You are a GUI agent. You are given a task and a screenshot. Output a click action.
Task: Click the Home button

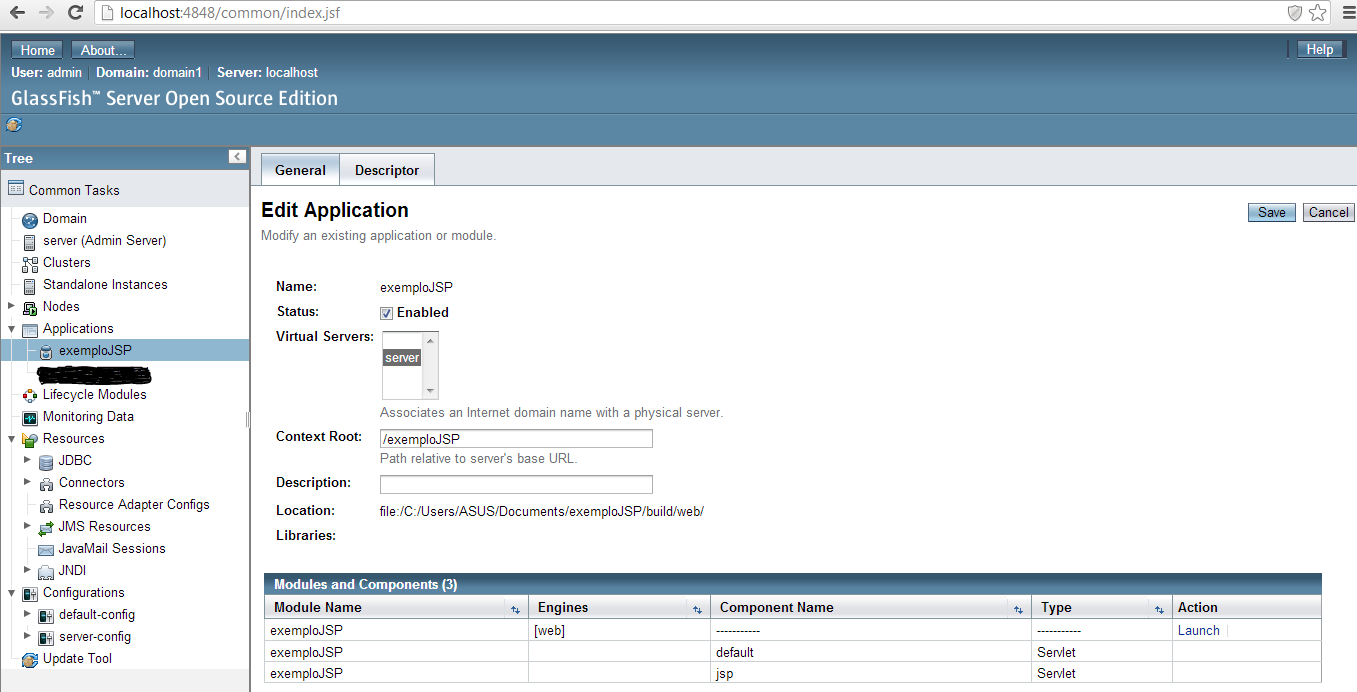coord(38,50)
